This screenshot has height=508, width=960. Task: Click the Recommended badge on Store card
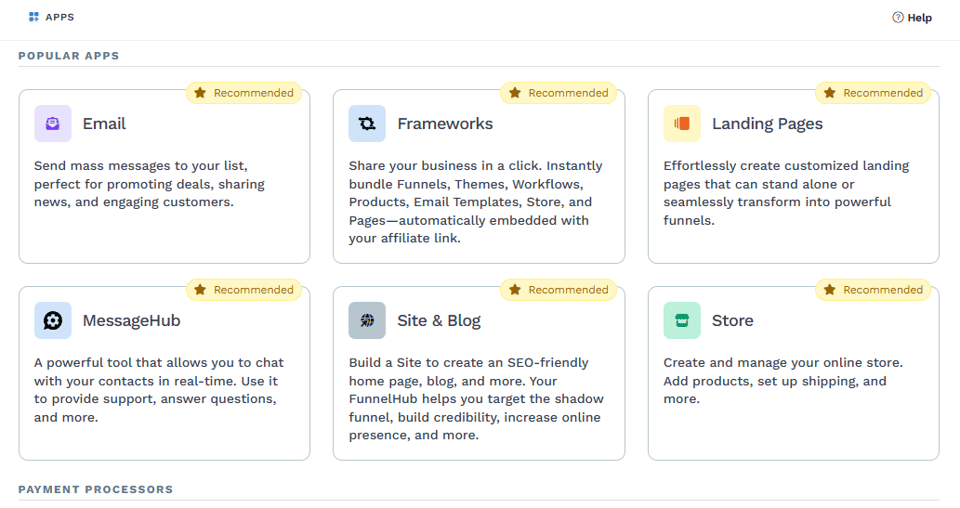[873, 290]
